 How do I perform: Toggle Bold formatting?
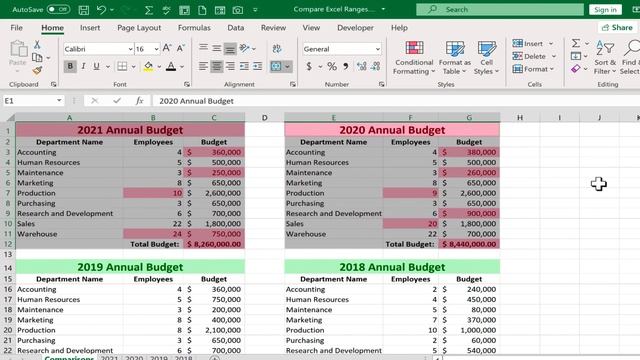coord(70,66)
